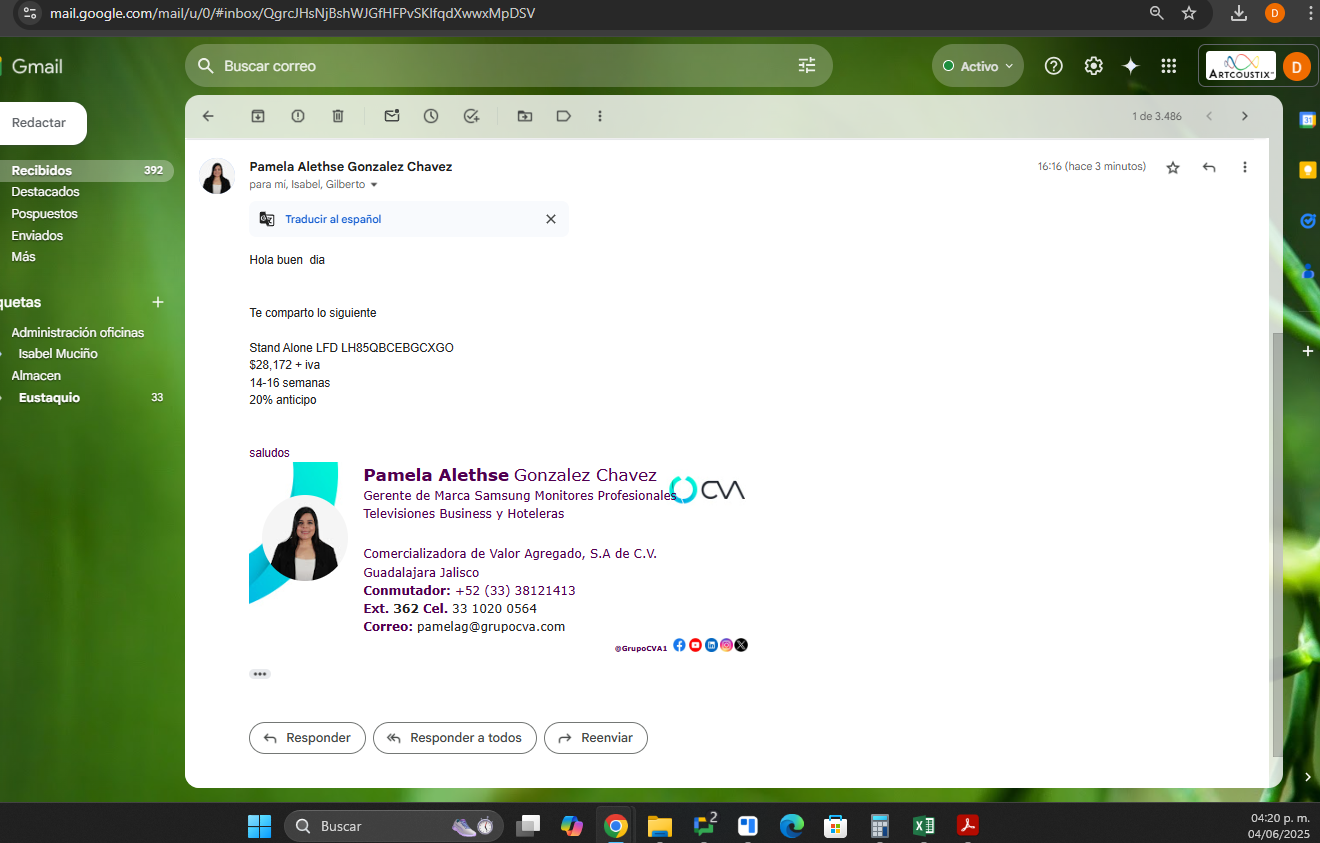Delete the email with the trash icon
Viewport: 1320px width, 843px height.
pos(338,116)
